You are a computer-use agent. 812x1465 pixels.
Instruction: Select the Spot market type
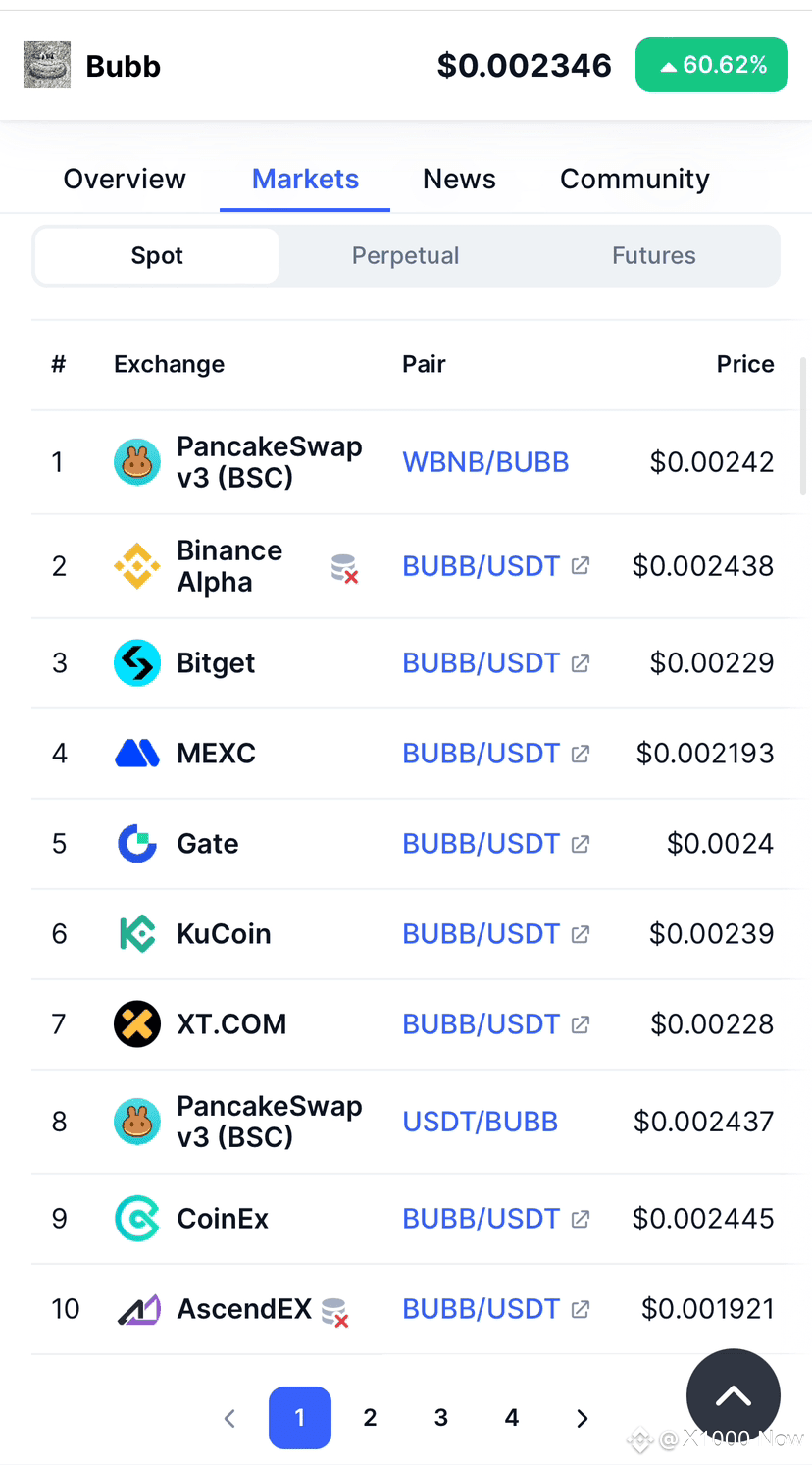point(157,256)
